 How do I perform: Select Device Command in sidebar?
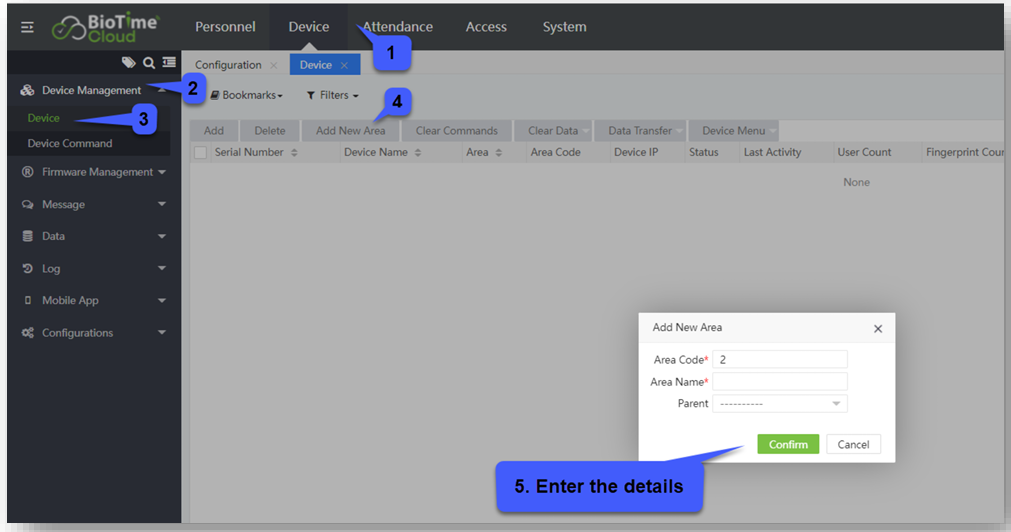[70, 143]
